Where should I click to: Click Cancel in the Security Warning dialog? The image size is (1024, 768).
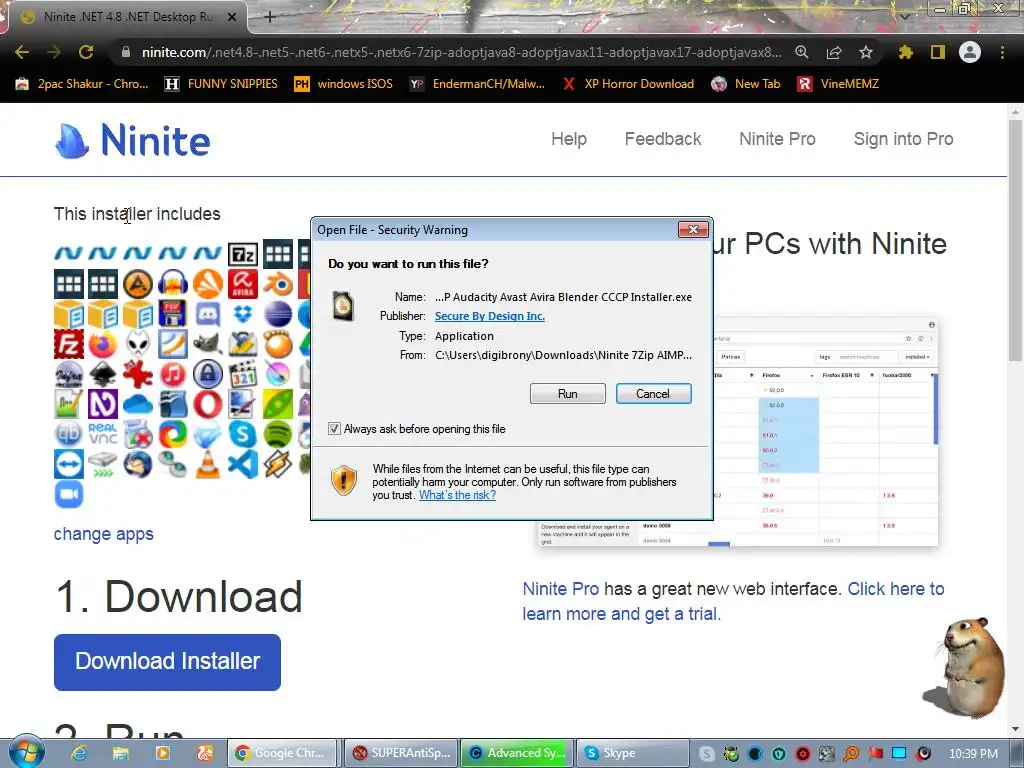coord(653,394)
